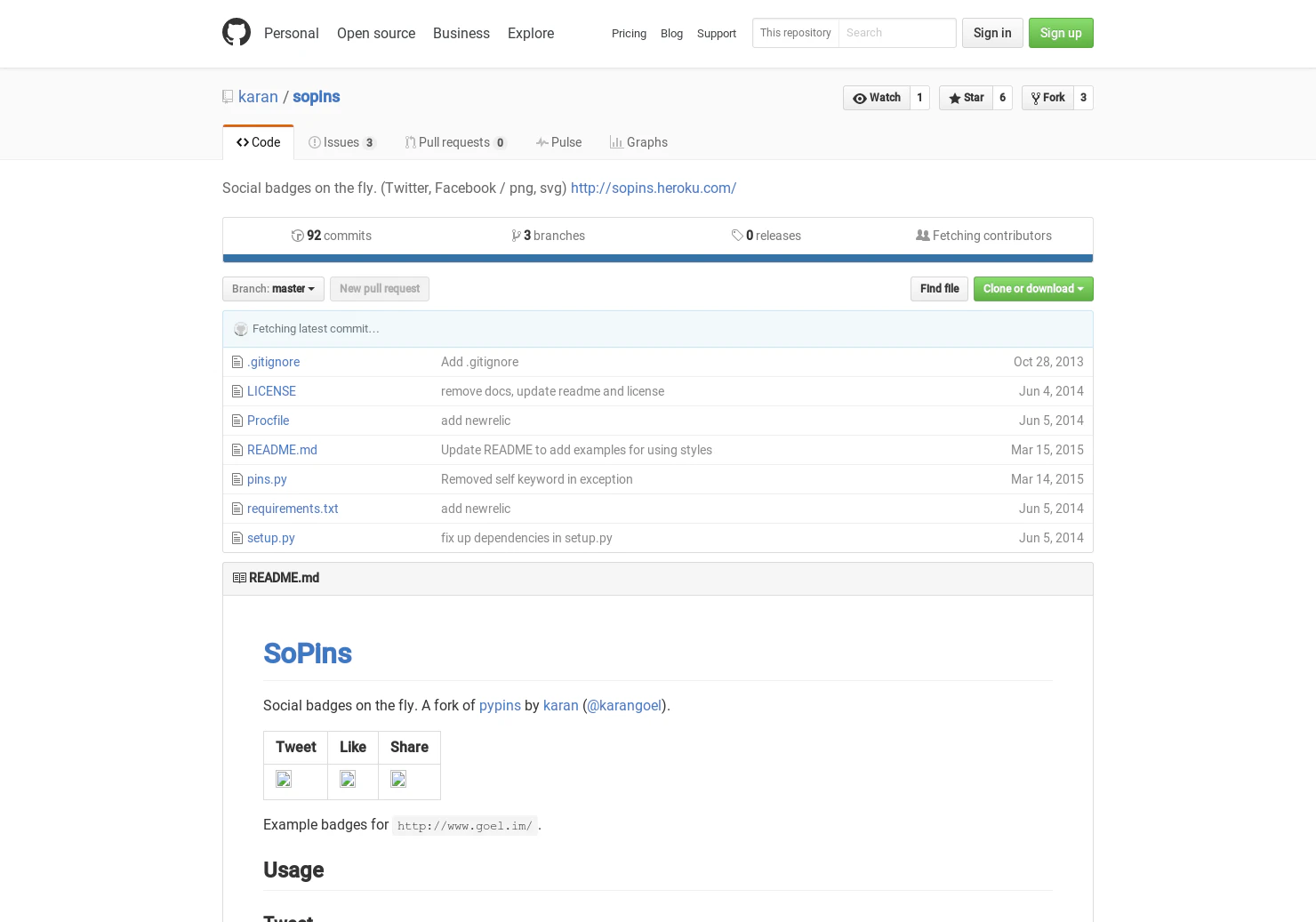Open the Procfile file
Image resolution: width=1316 pixels, height=922 pixels.
(x=268, y=421)
